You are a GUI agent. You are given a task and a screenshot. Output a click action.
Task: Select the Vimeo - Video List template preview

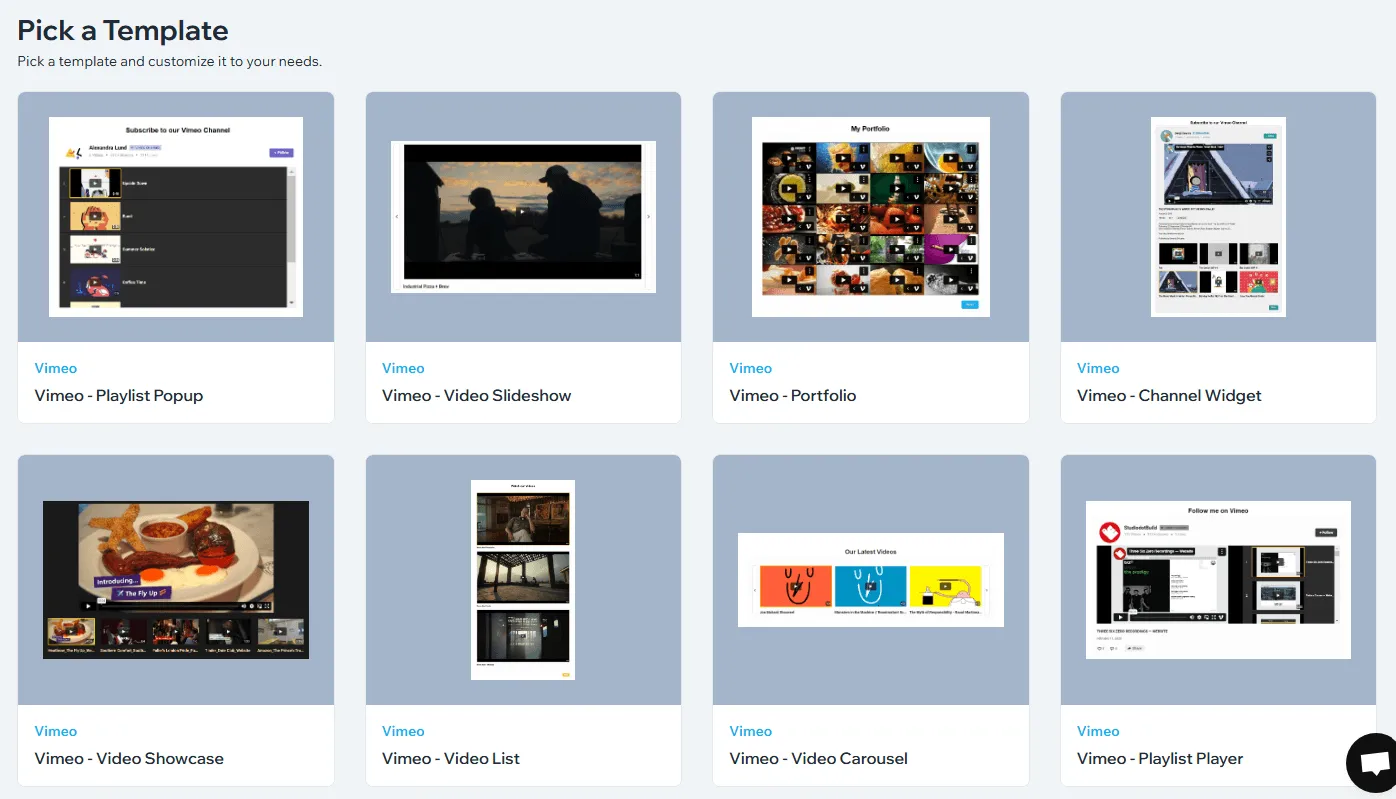point(523,580)
